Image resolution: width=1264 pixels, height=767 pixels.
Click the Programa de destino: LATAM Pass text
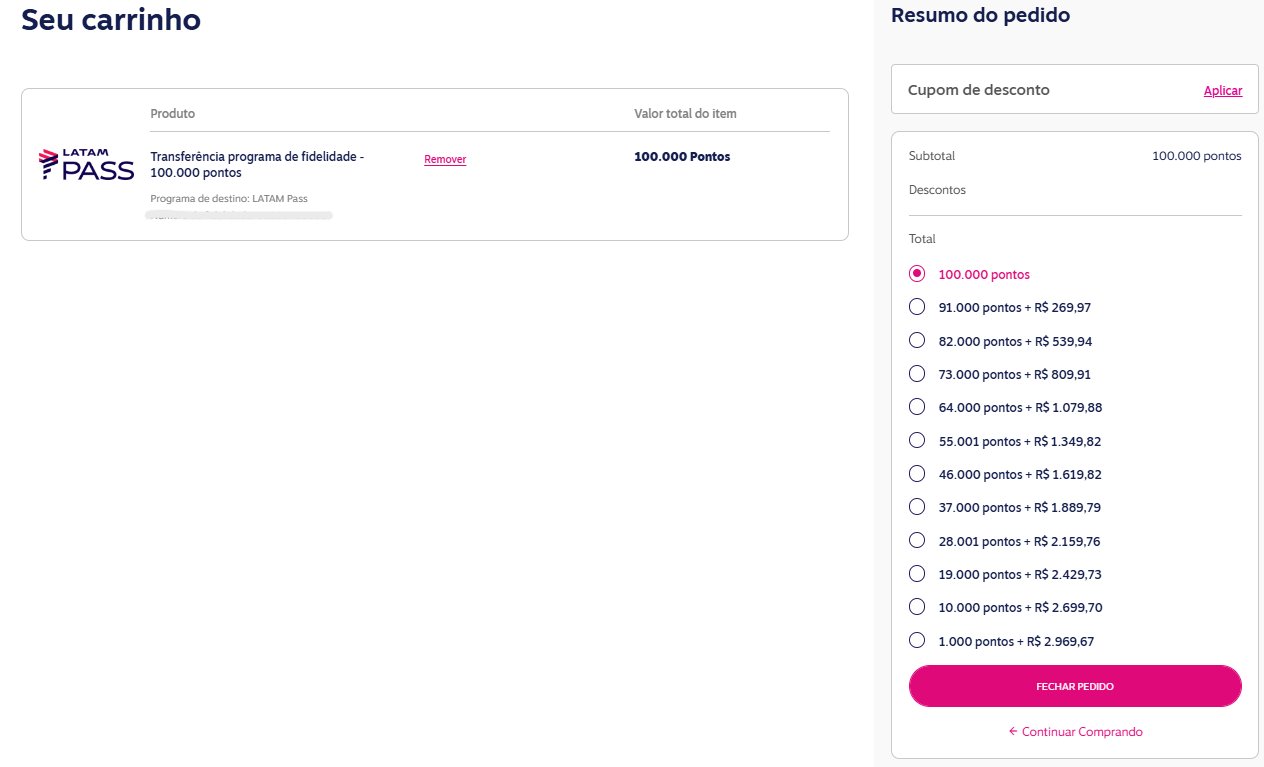229,198
